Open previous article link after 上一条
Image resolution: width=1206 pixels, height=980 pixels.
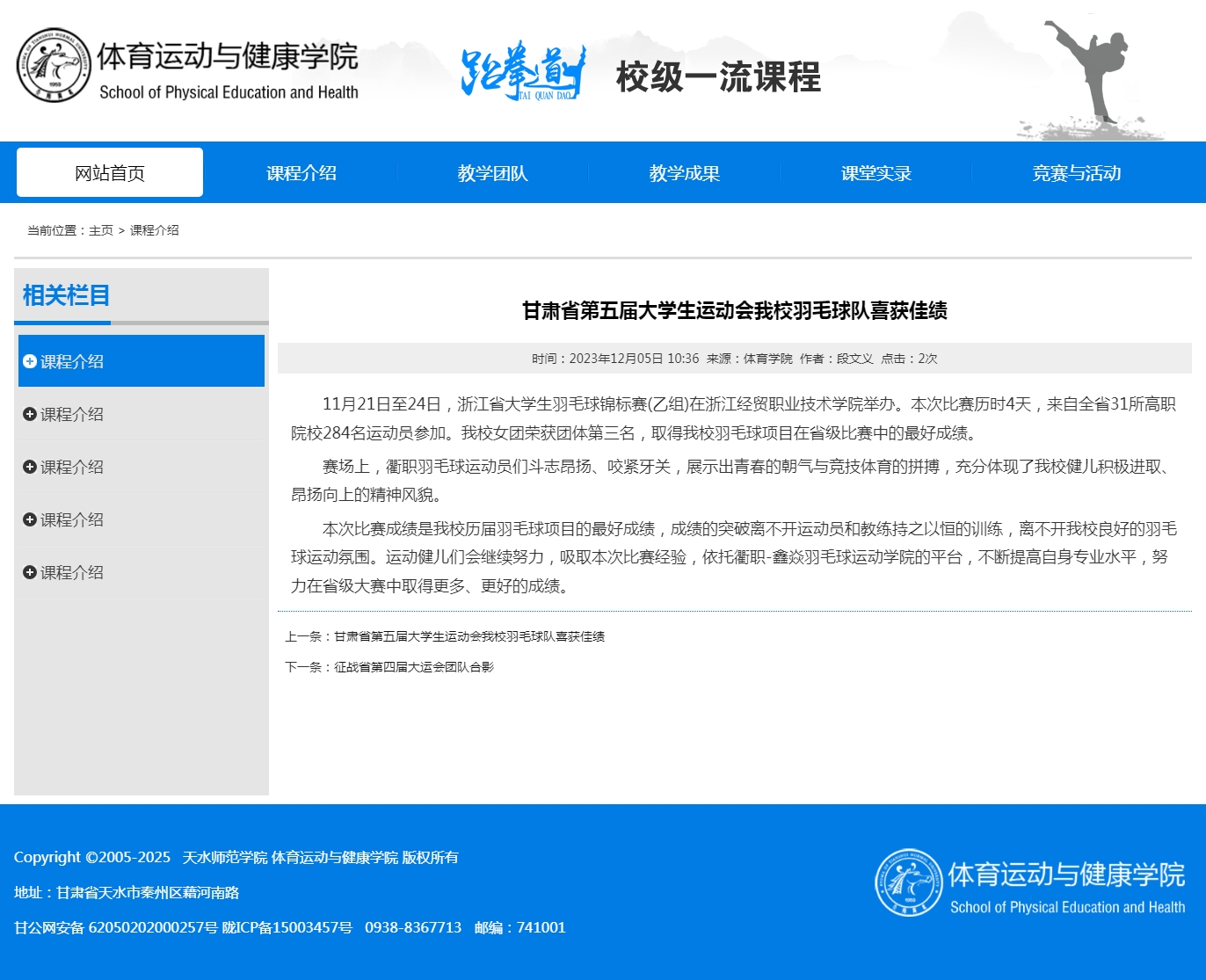point(469,636)
